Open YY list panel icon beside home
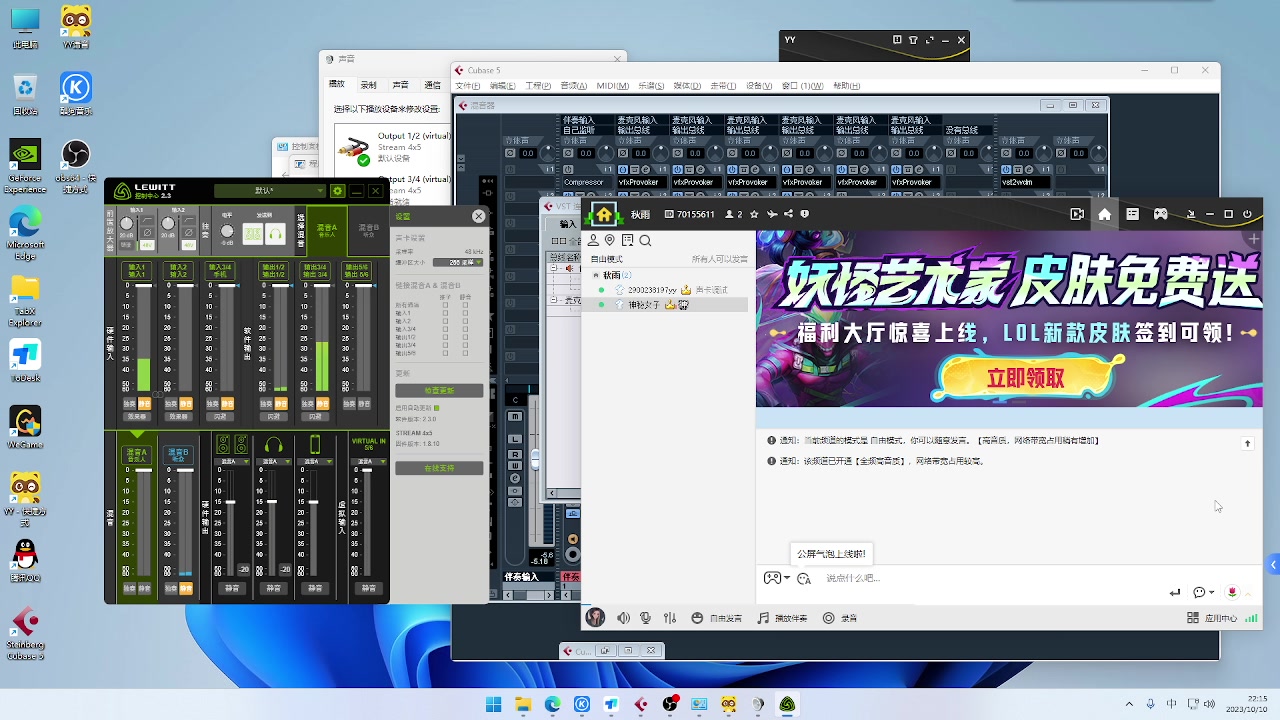The height and width of the screenshot is (720, 1280). 1132,214
